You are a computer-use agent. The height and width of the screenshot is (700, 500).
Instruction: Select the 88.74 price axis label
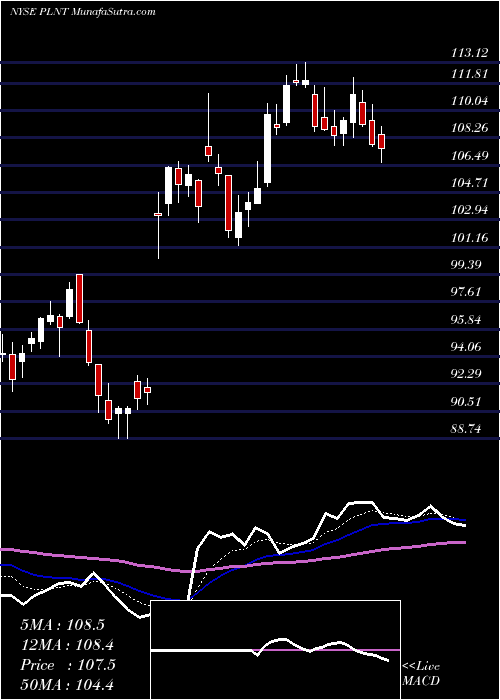pos(466,429)
